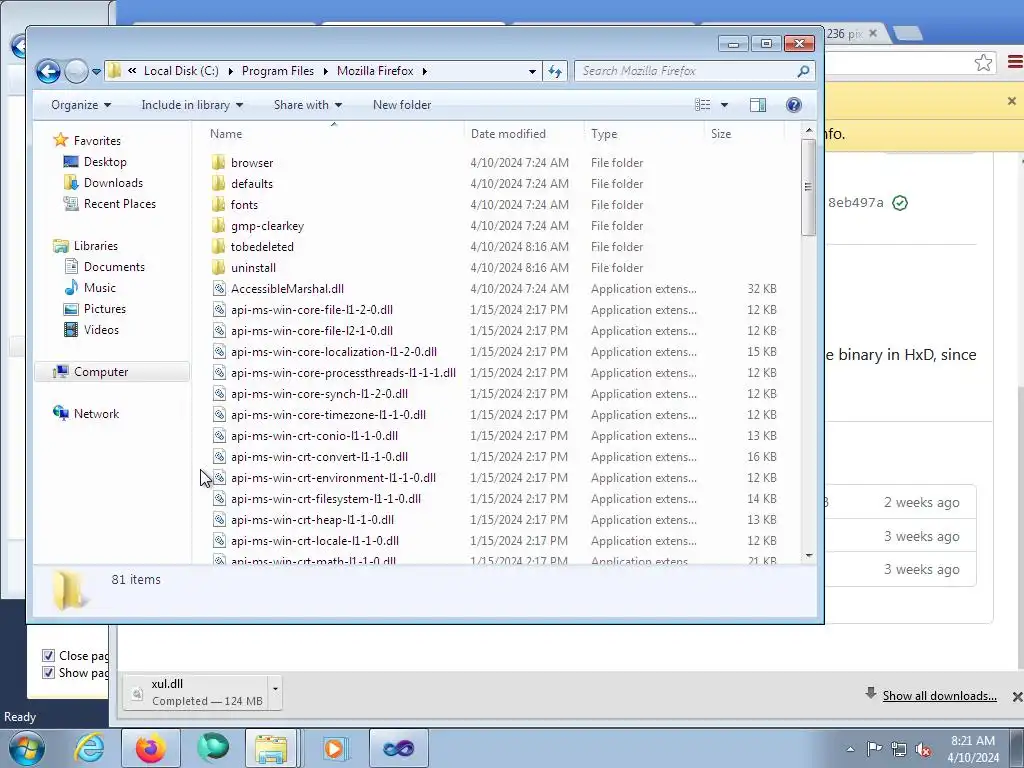Select Program Files breadcrumb in the address bar

(x=278, y=71)
